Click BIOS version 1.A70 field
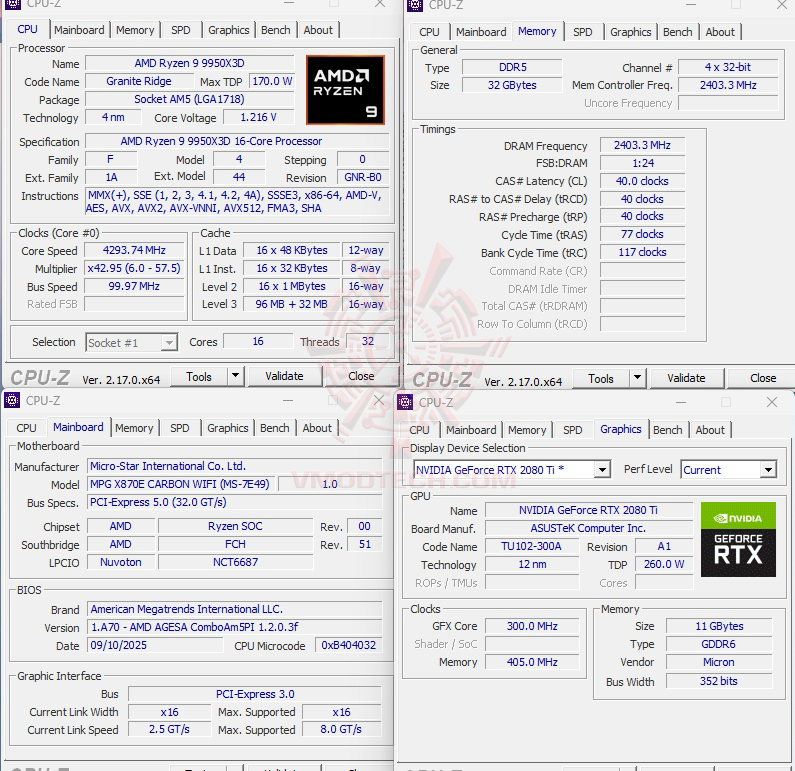Image resolution: width=795 pixels, height=771 pixels. tap(235, 627)
